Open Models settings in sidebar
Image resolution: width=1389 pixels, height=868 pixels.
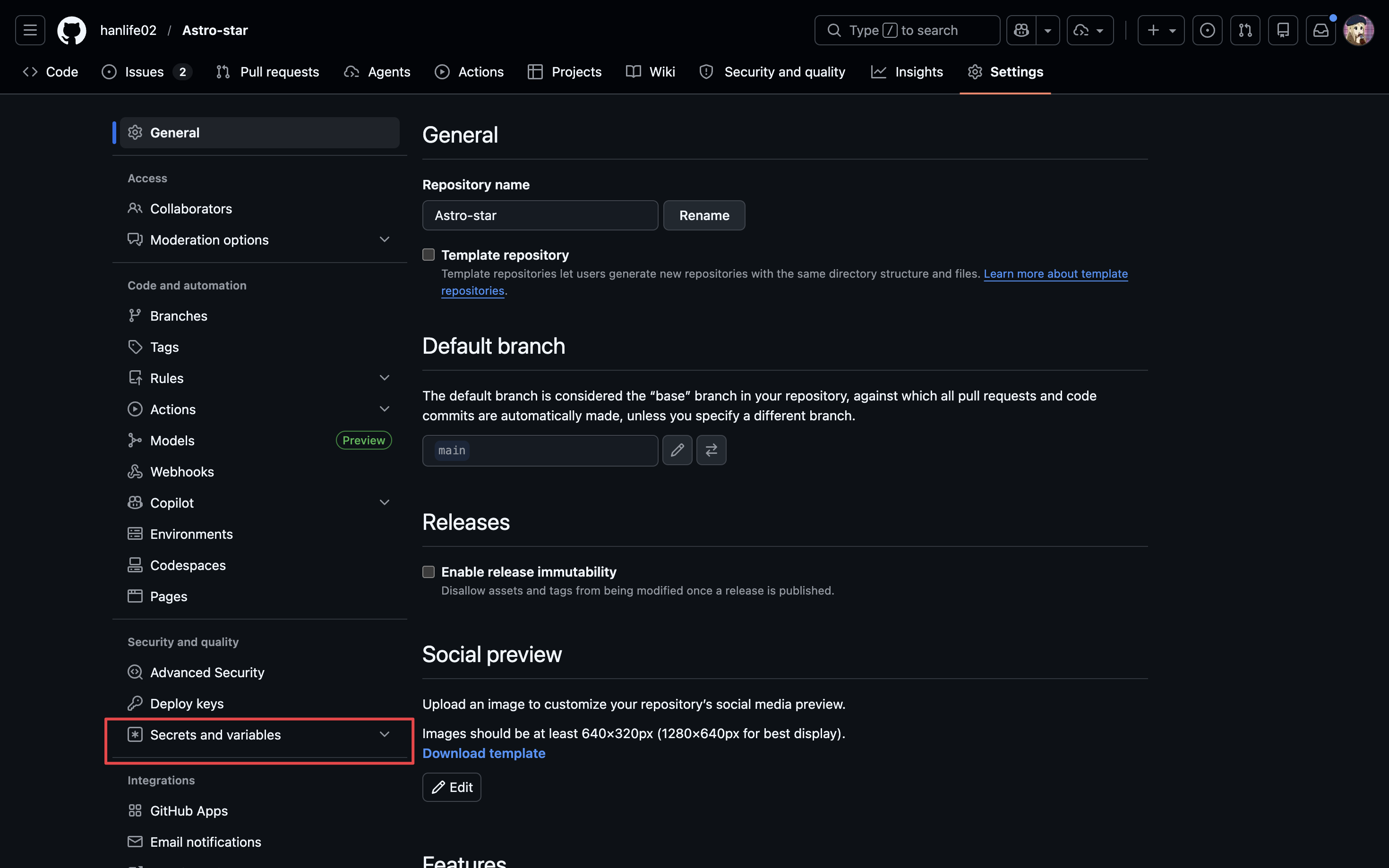[259, 440]
